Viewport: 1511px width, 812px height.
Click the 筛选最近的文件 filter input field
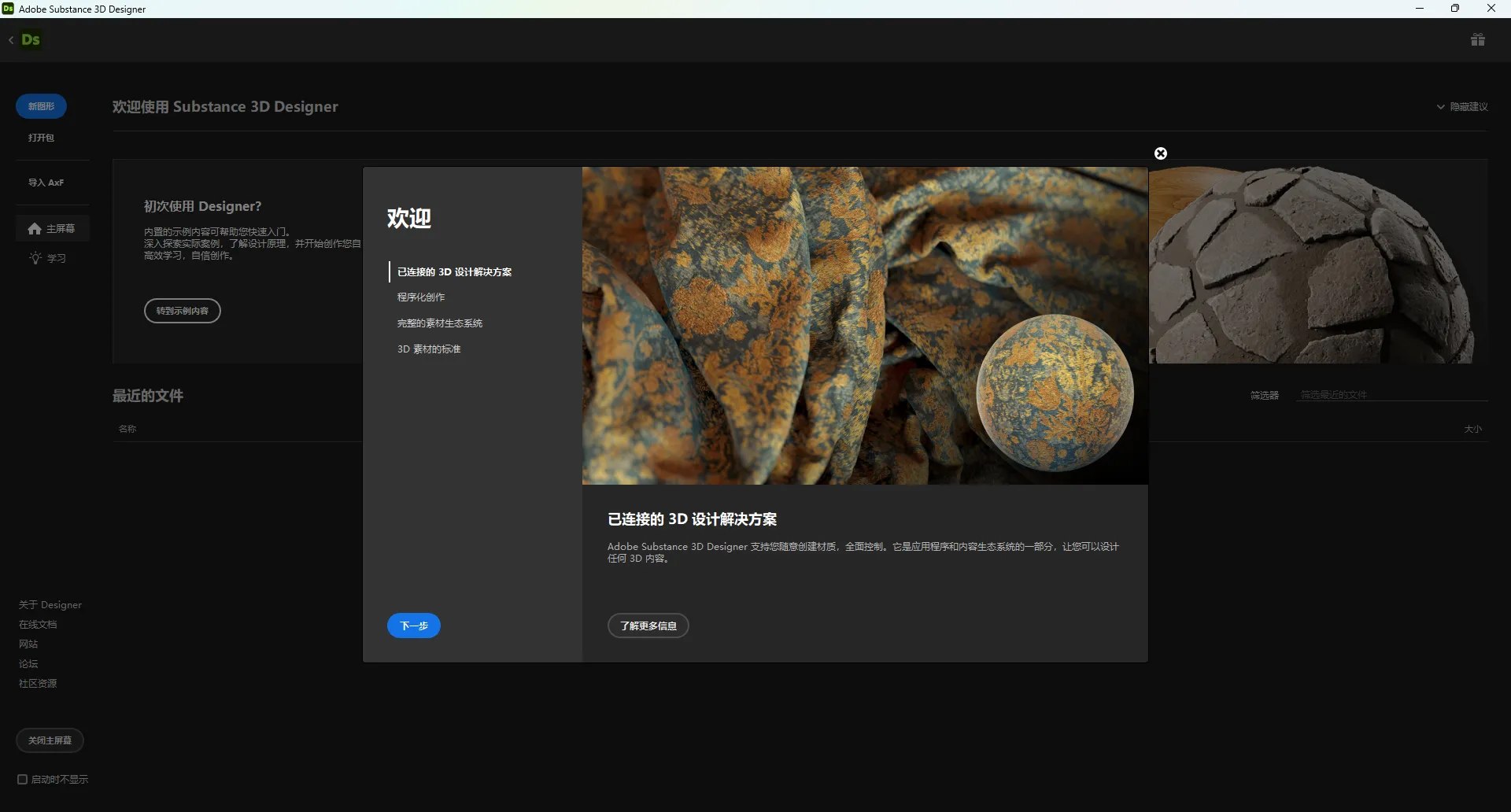[x=1391, y=395]
